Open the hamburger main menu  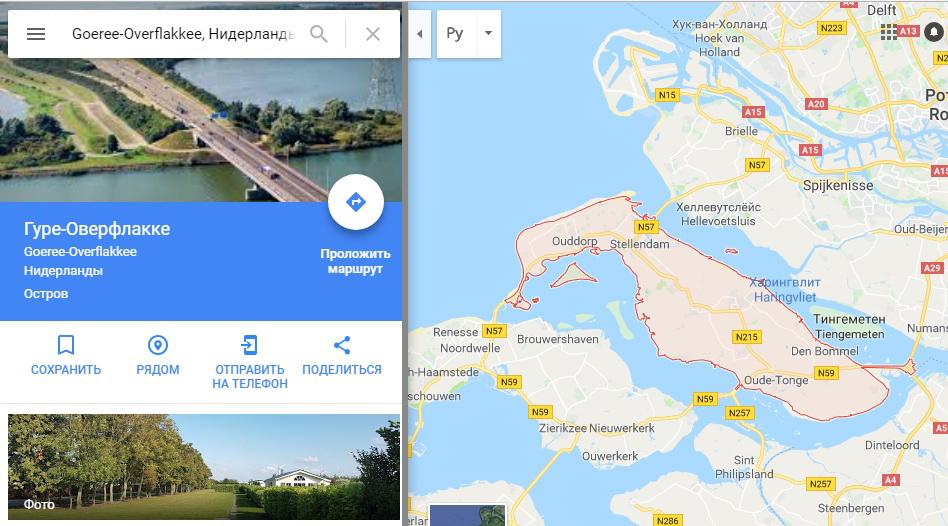point(36,34)
